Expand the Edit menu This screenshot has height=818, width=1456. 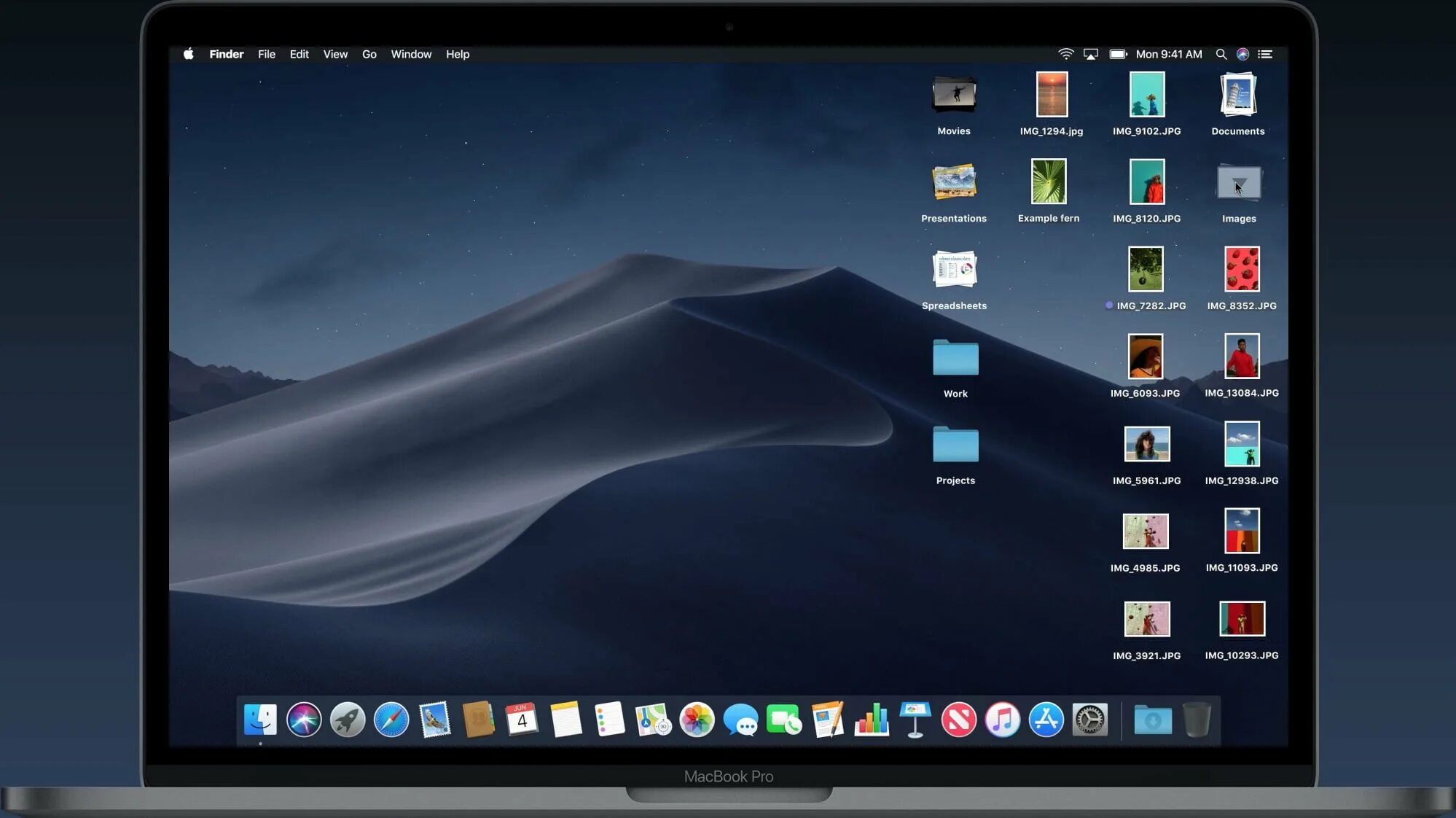click(x=297, y=54)
